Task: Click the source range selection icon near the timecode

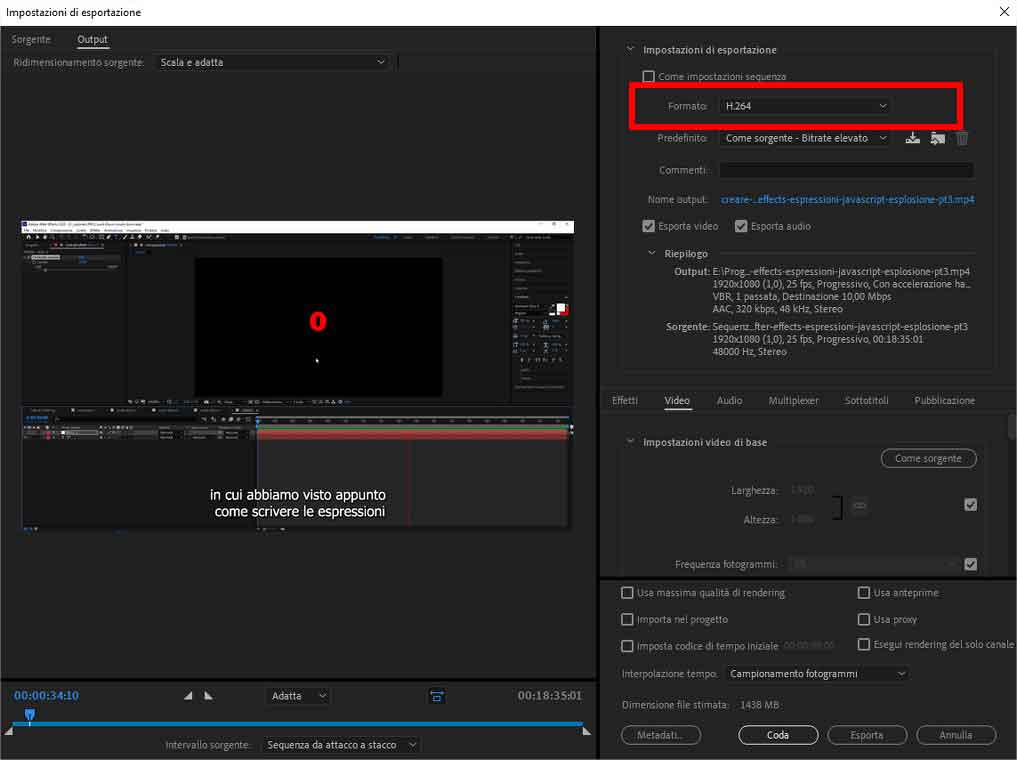Action: click(437, 695)
